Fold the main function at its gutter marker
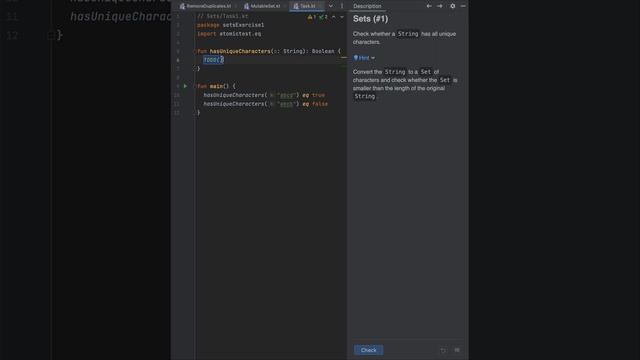 (195, 86)
